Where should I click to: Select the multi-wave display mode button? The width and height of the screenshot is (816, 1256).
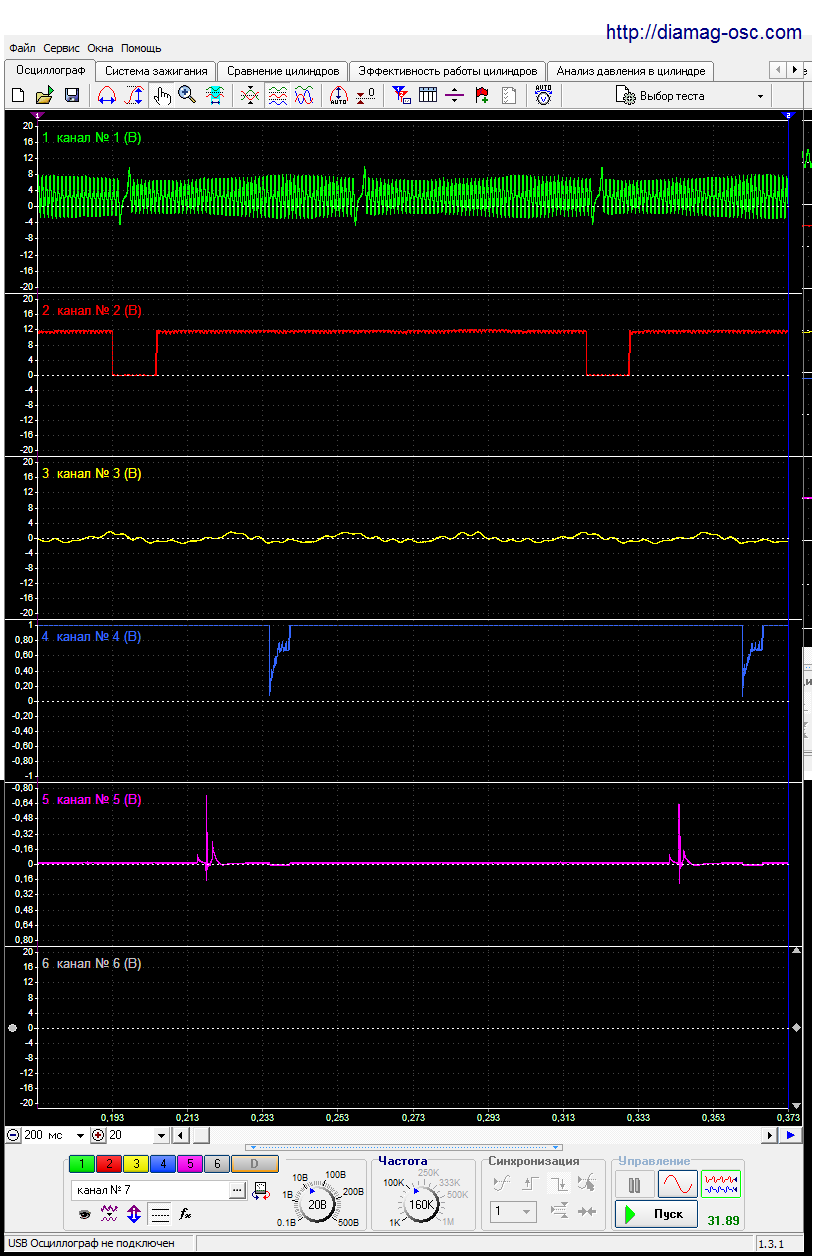(721, 1185)
